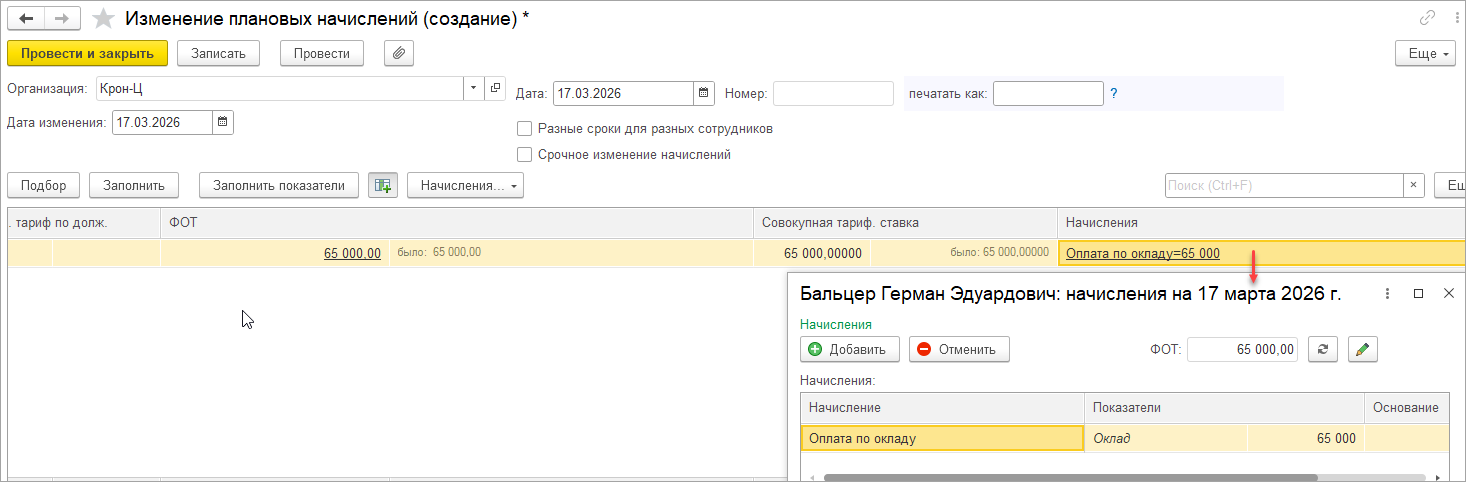
Task: Click the forward navigation arrow
Action: (62, 19)
